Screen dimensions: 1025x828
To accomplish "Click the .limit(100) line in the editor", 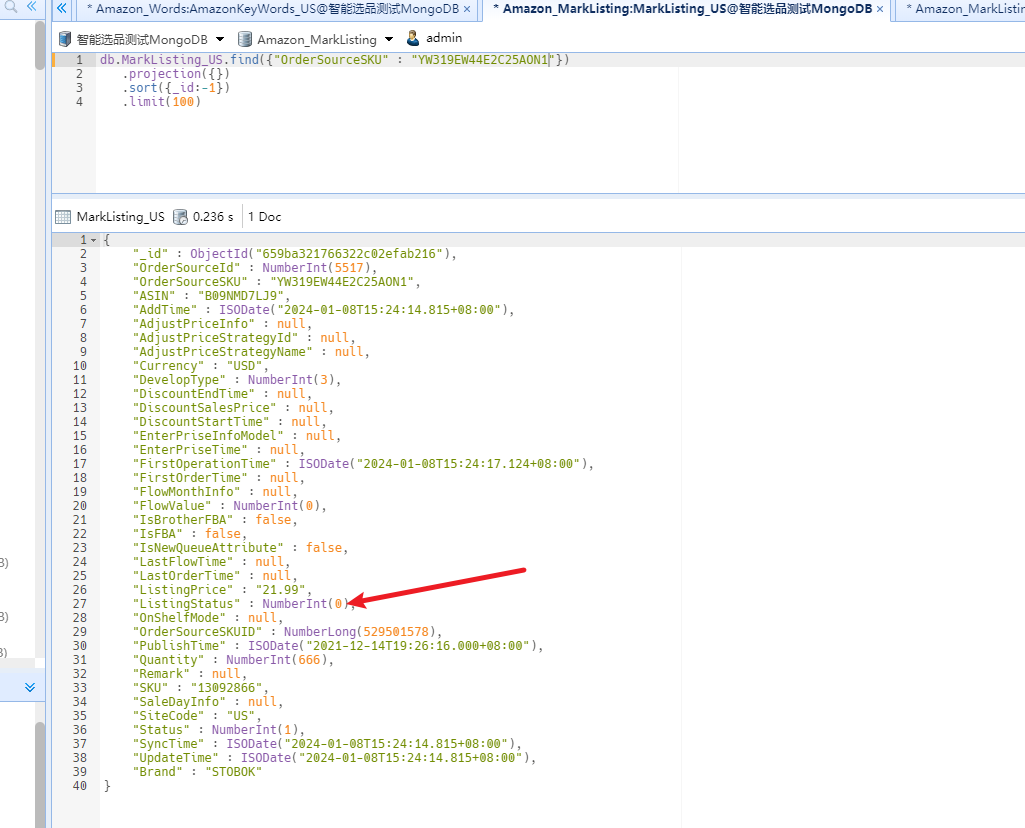I will pyautogui.click(x=161, y=102).
